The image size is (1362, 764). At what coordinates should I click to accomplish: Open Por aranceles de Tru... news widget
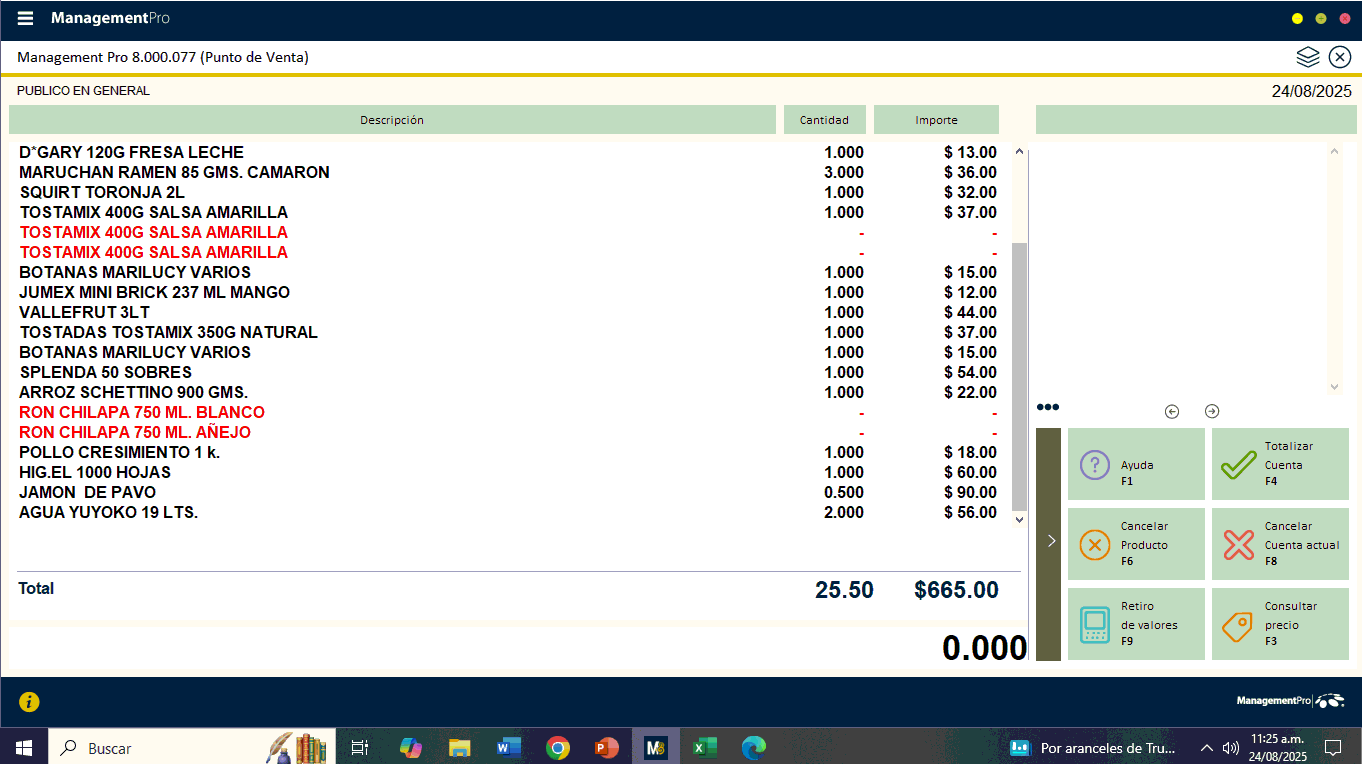pyautogui.click(x=1093, y=747)
